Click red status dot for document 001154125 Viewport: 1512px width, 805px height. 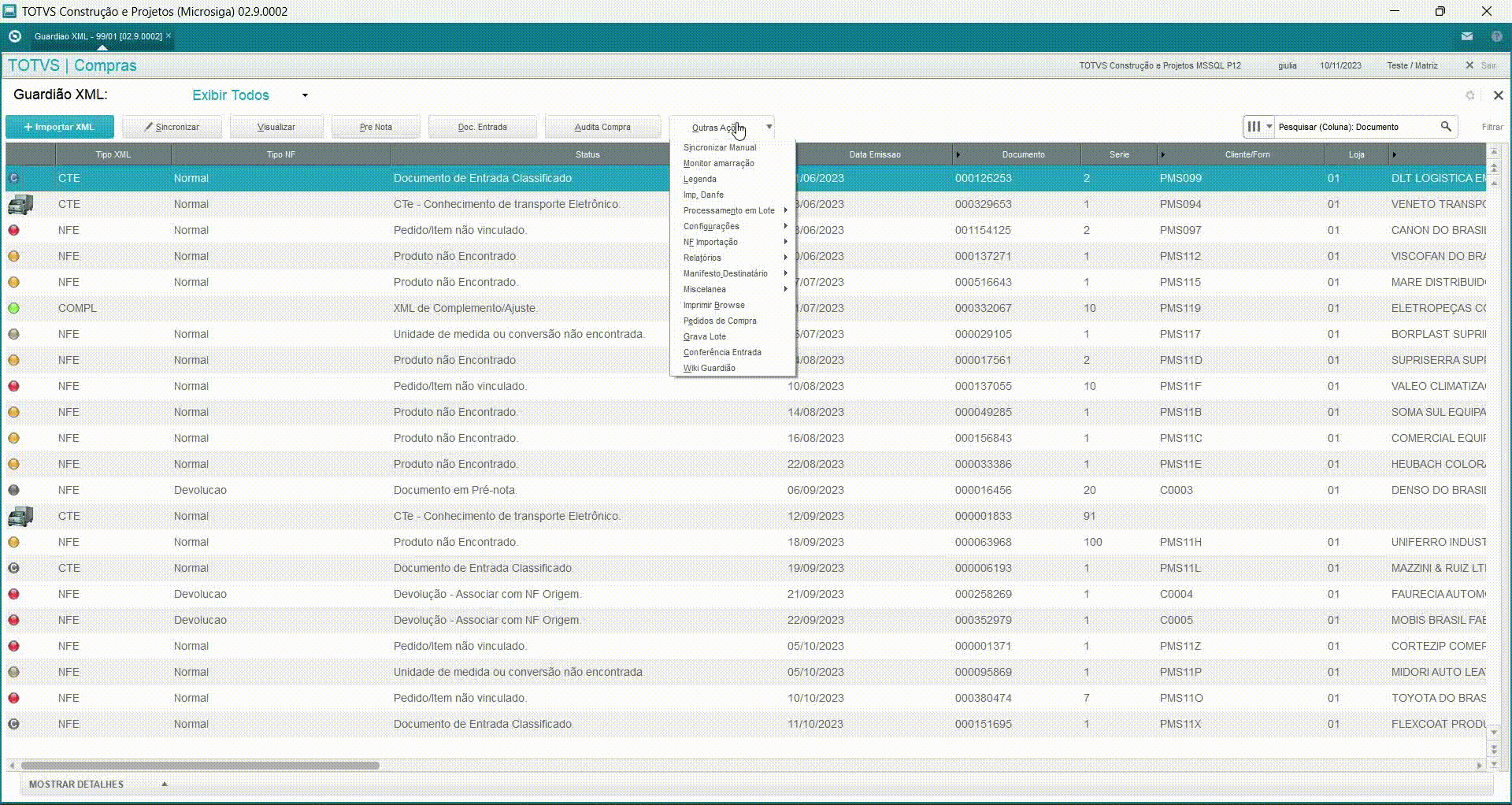click(x=13, y=231)
